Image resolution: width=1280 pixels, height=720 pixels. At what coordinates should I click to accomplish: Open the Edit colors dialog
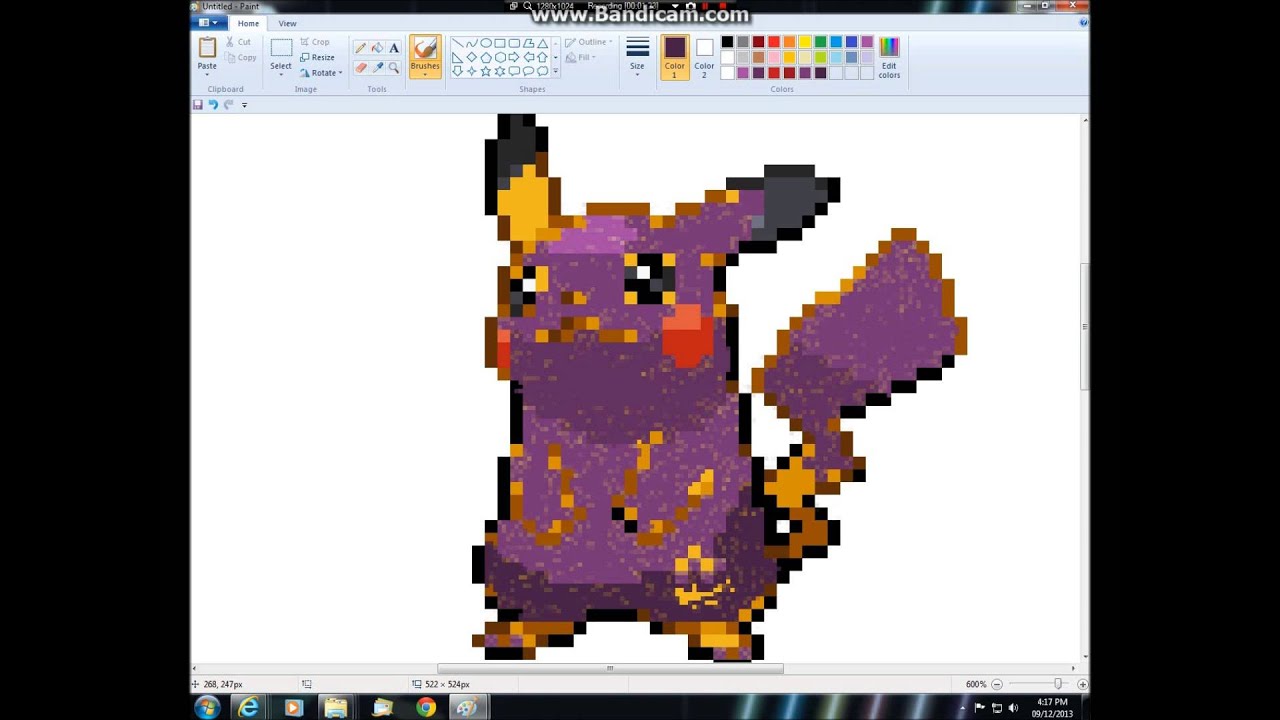pyautogui.click(x=889, y=57)
